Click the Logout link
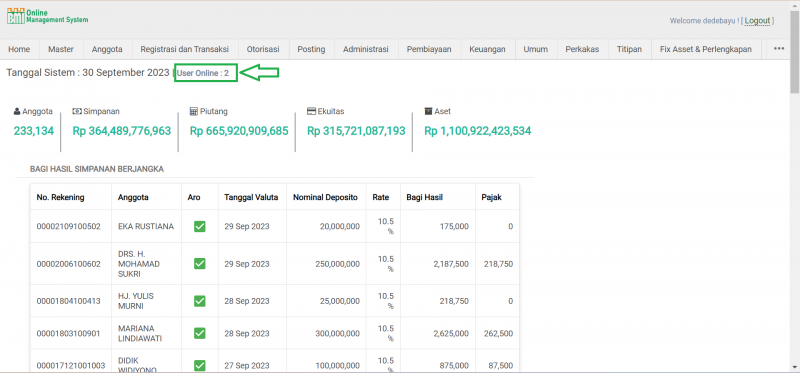 click(x=757, y=21)
